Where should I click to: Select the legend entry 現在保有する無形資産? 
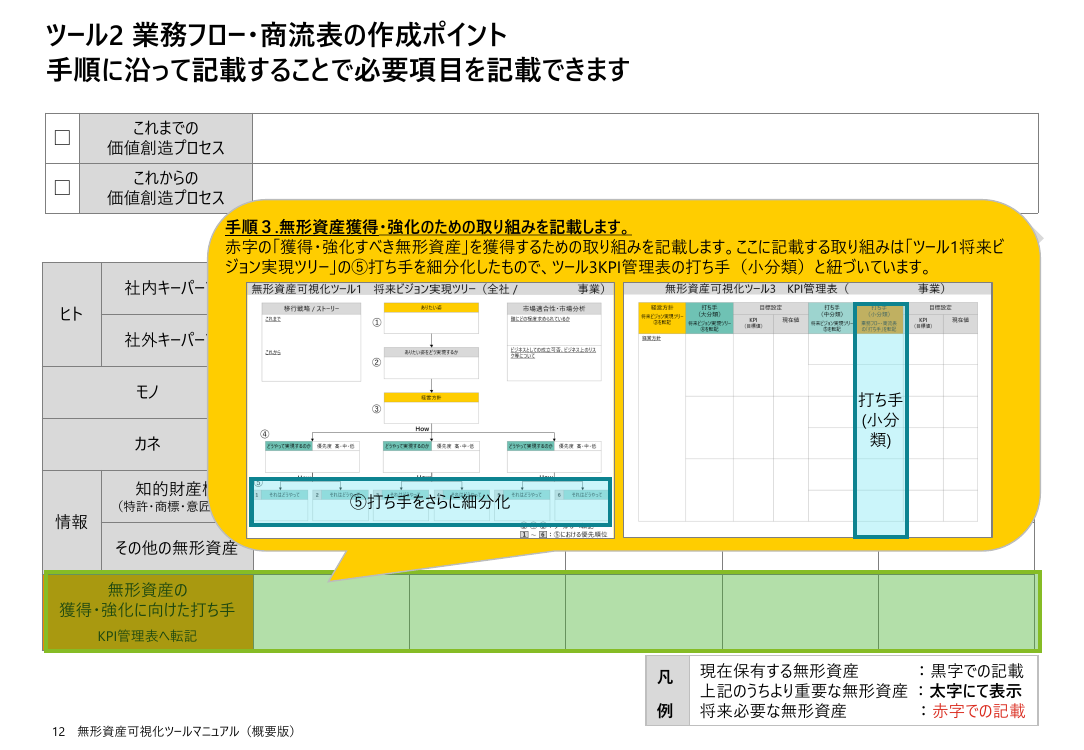tap(779, 671)
